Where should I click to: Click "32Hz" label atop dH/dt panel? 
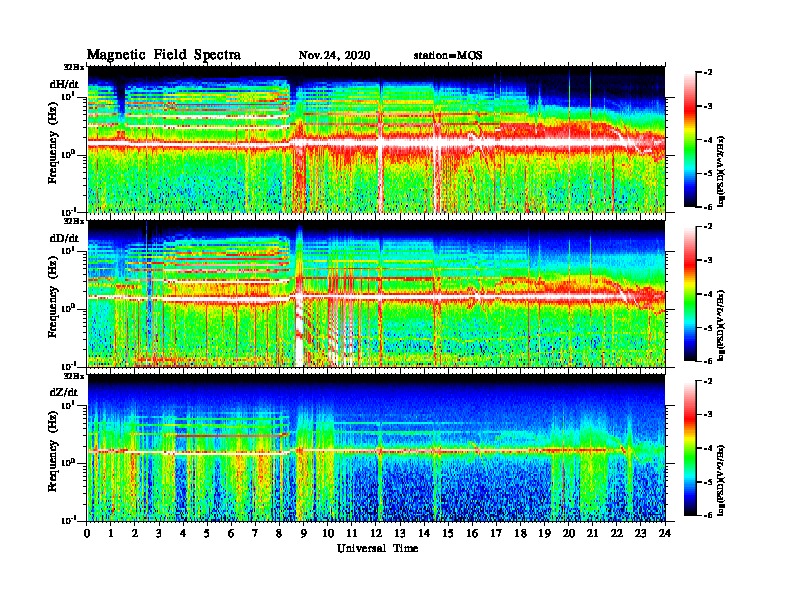[x=73, y=67]
